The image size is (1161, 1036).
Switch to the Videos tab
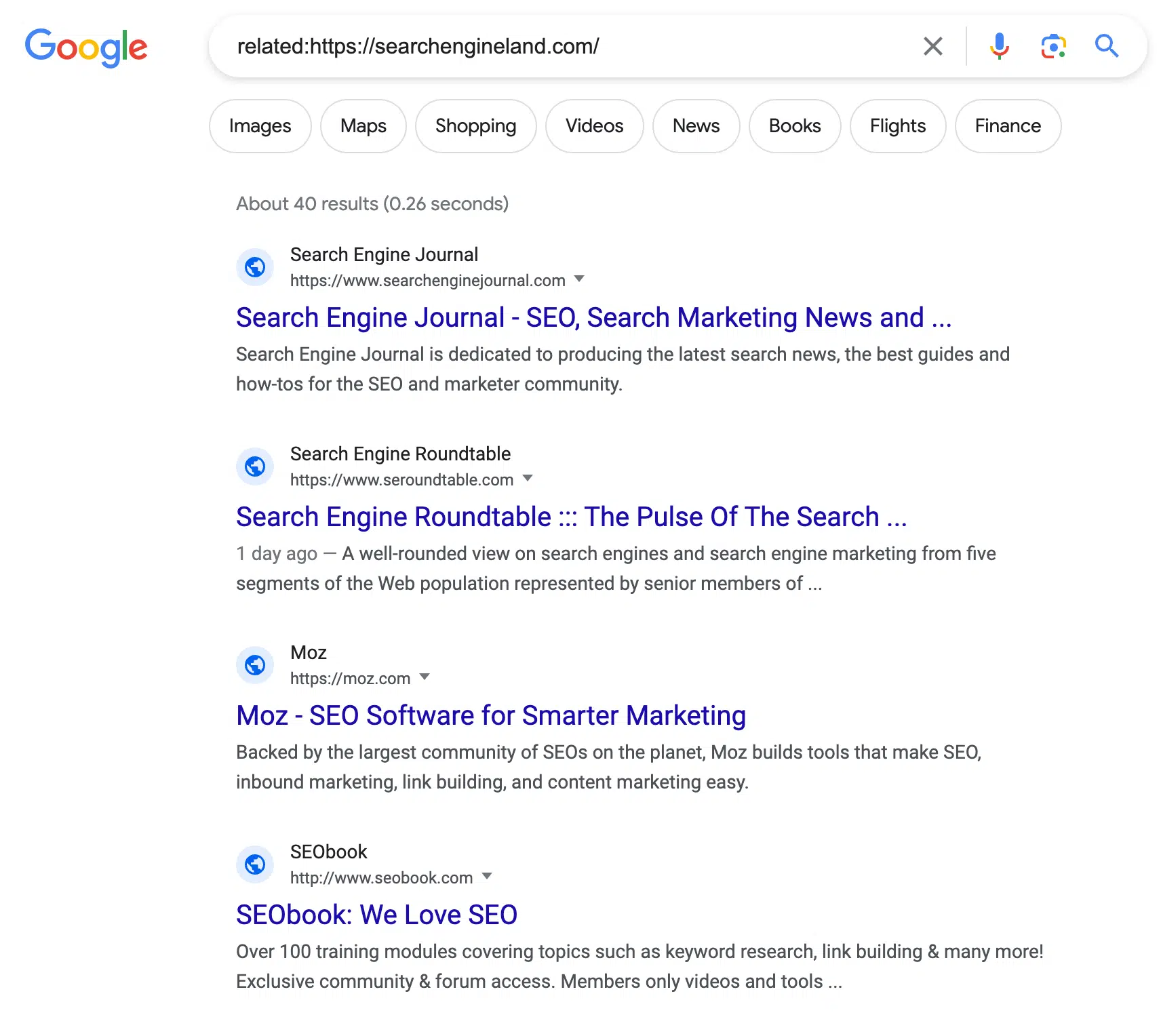pyautogui.click(x=595, y=126)
